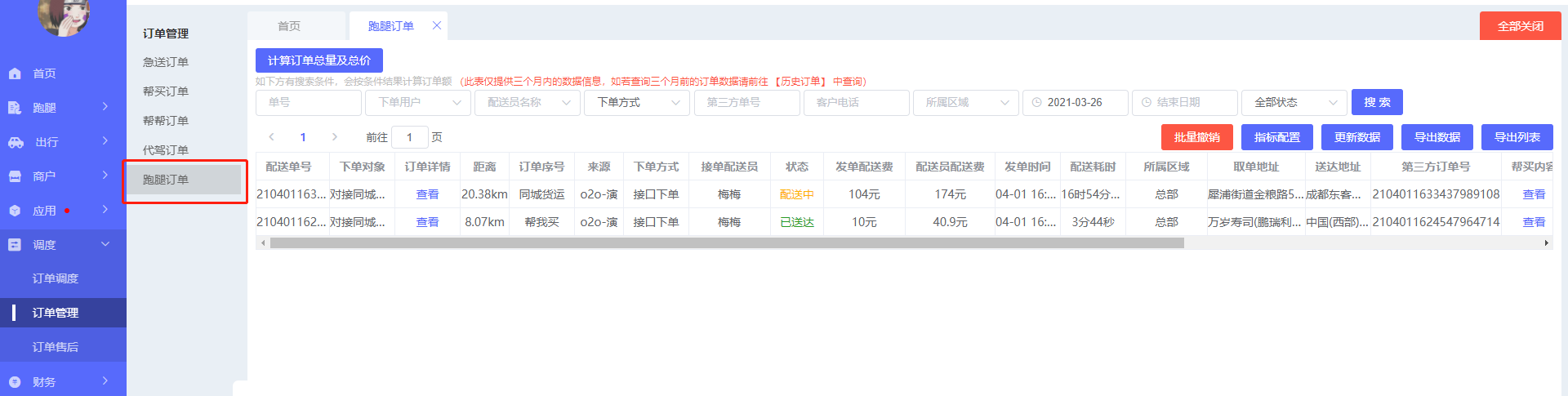Click the user avatar picture
The height and width of the screenshot is (396, 1568).
(64, 16)
